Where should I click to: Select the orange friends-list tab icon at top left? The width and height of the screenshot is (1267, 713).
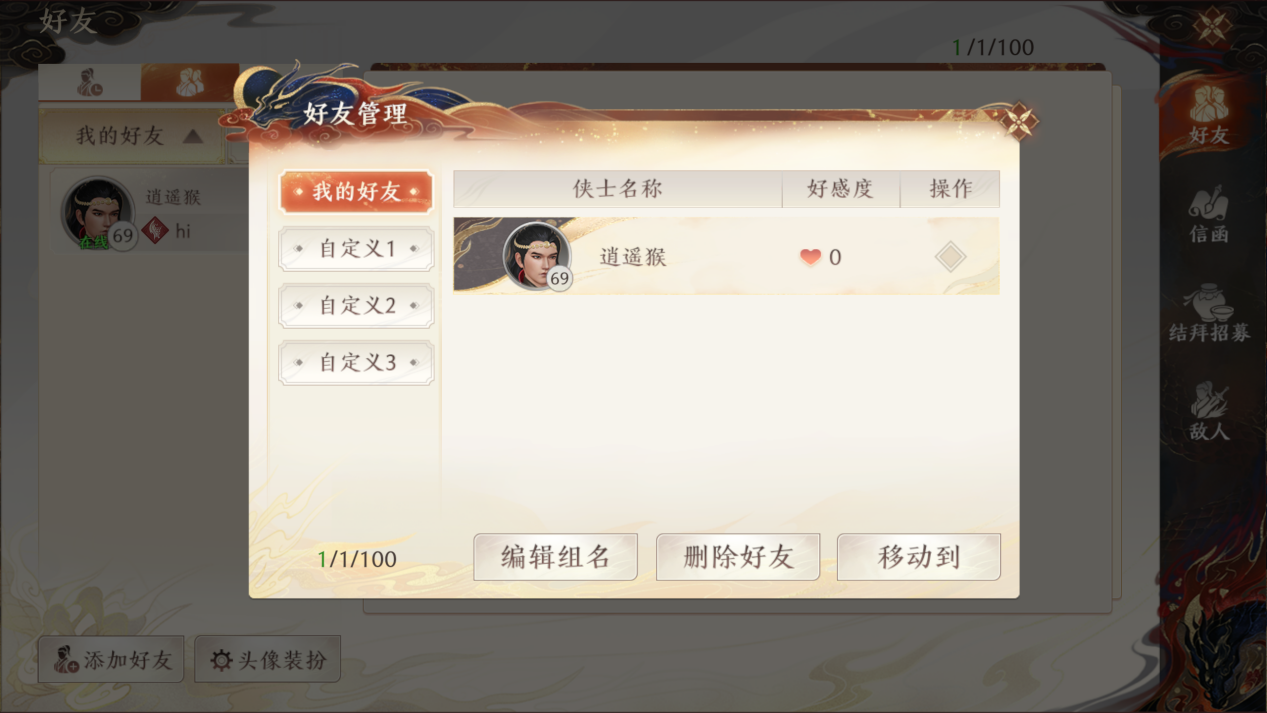pyautogui.click(x=189, y=82)
